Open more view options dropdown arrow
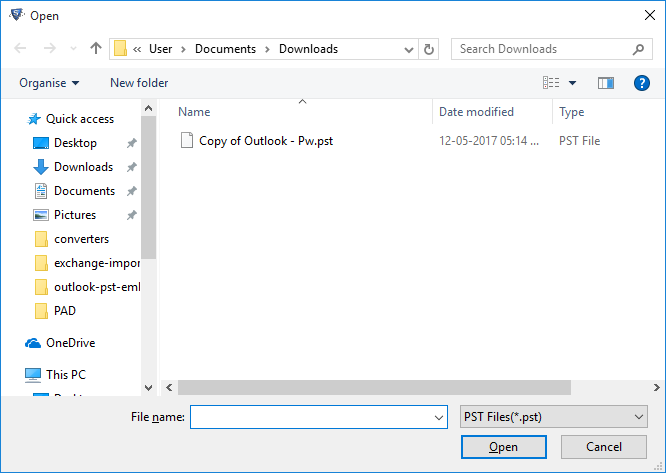 (x=573, y=83)
